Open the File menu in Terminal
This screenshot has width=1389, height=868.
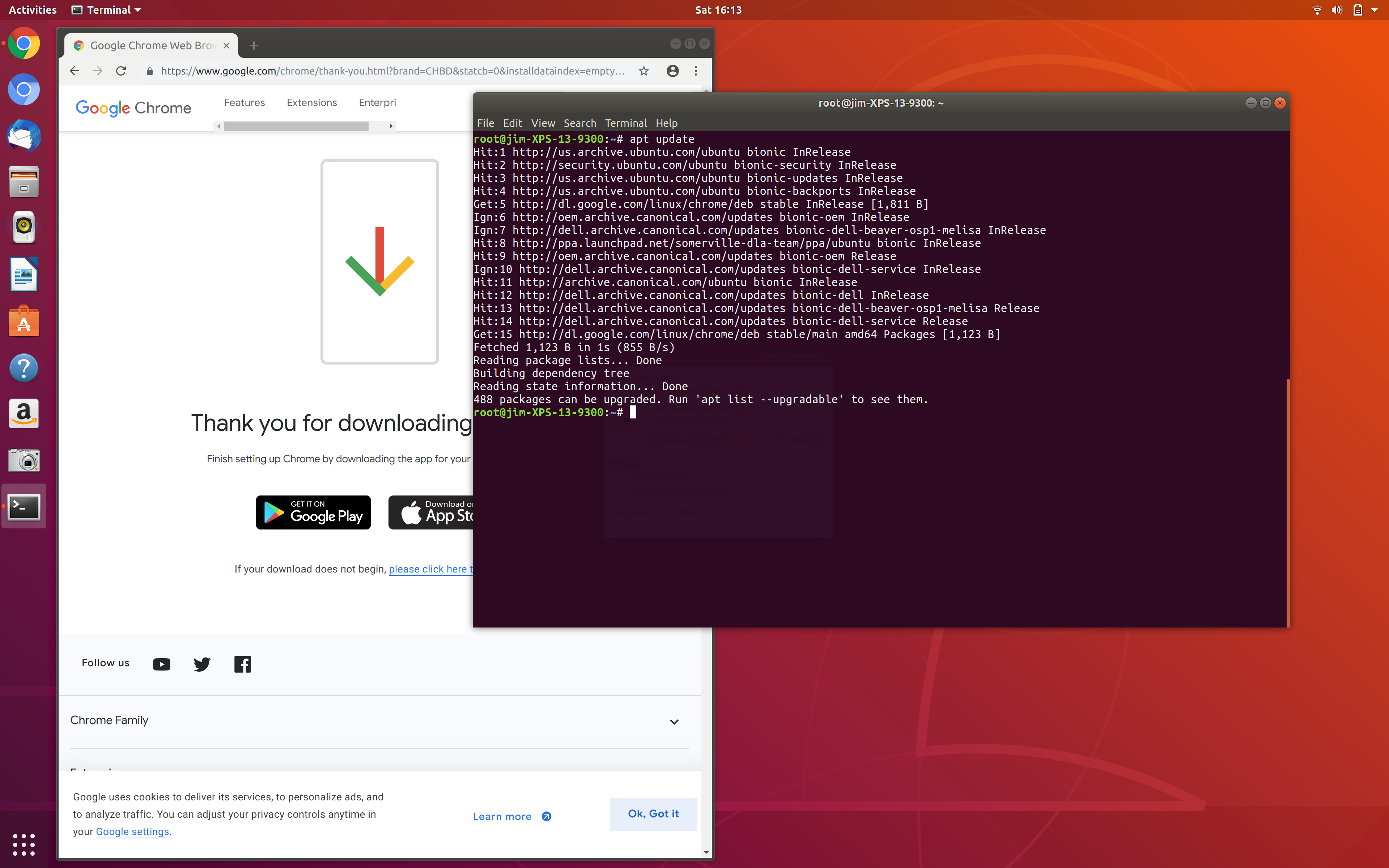tap(485, 123)
